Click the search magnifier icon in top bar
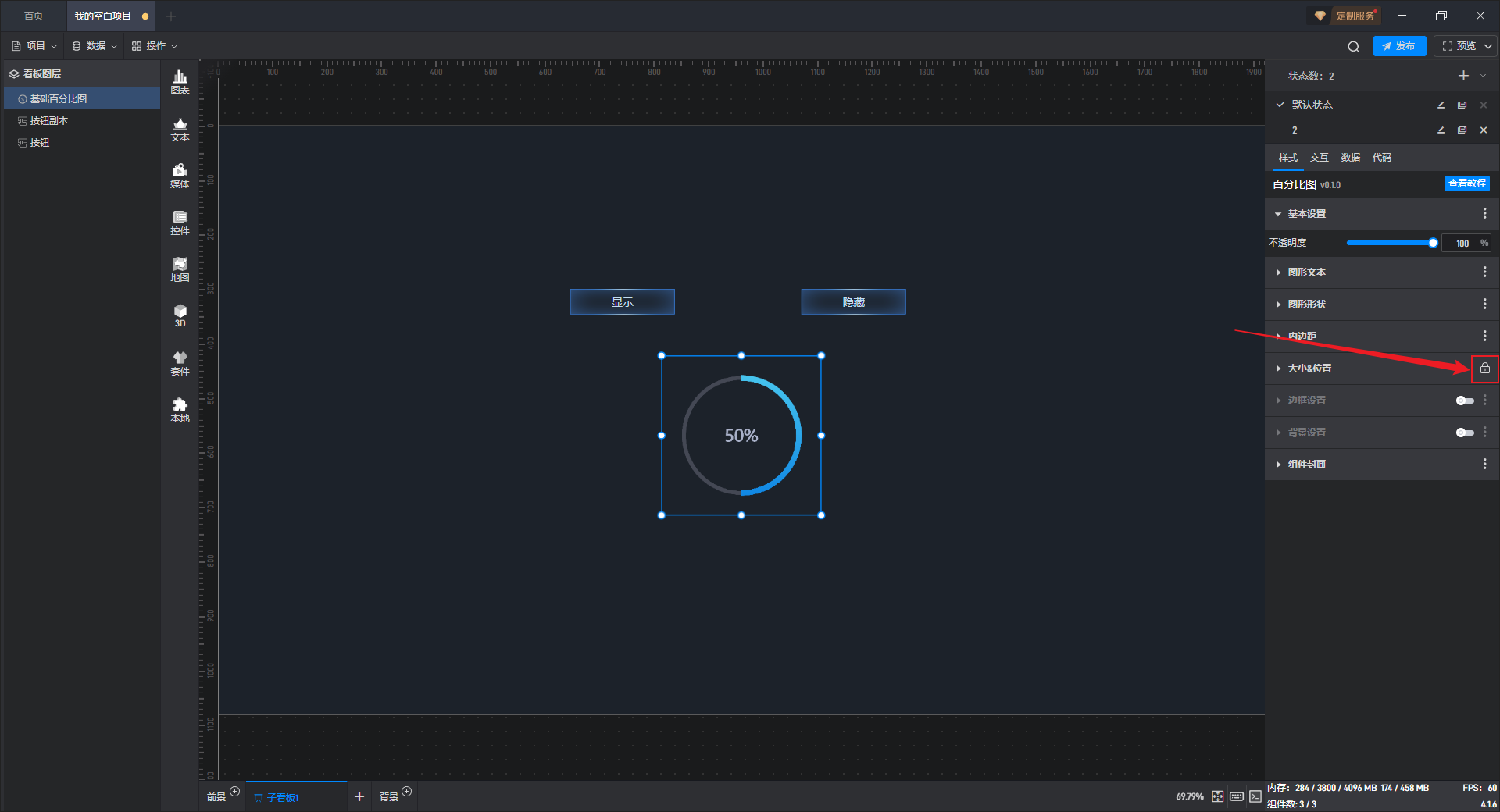The width and height of the screenshot is (1500, 812). click(x=1354, y=47)
